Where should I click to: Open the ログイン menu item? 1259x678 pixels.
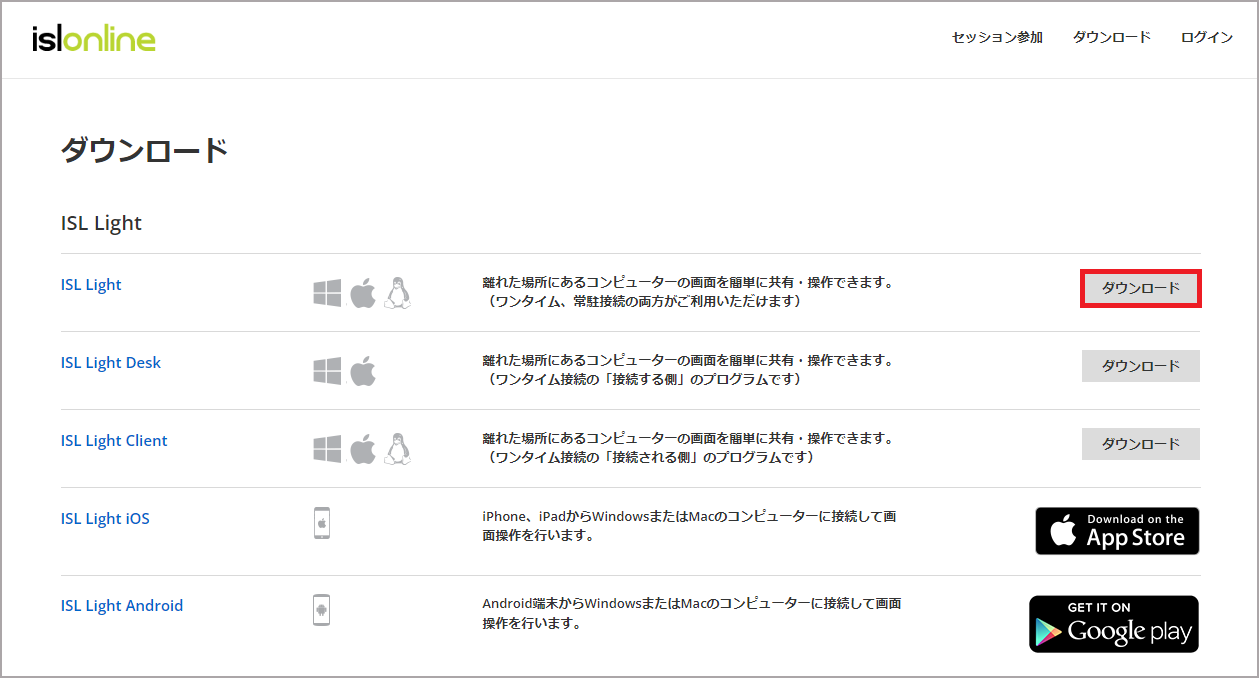[1207, 37]
